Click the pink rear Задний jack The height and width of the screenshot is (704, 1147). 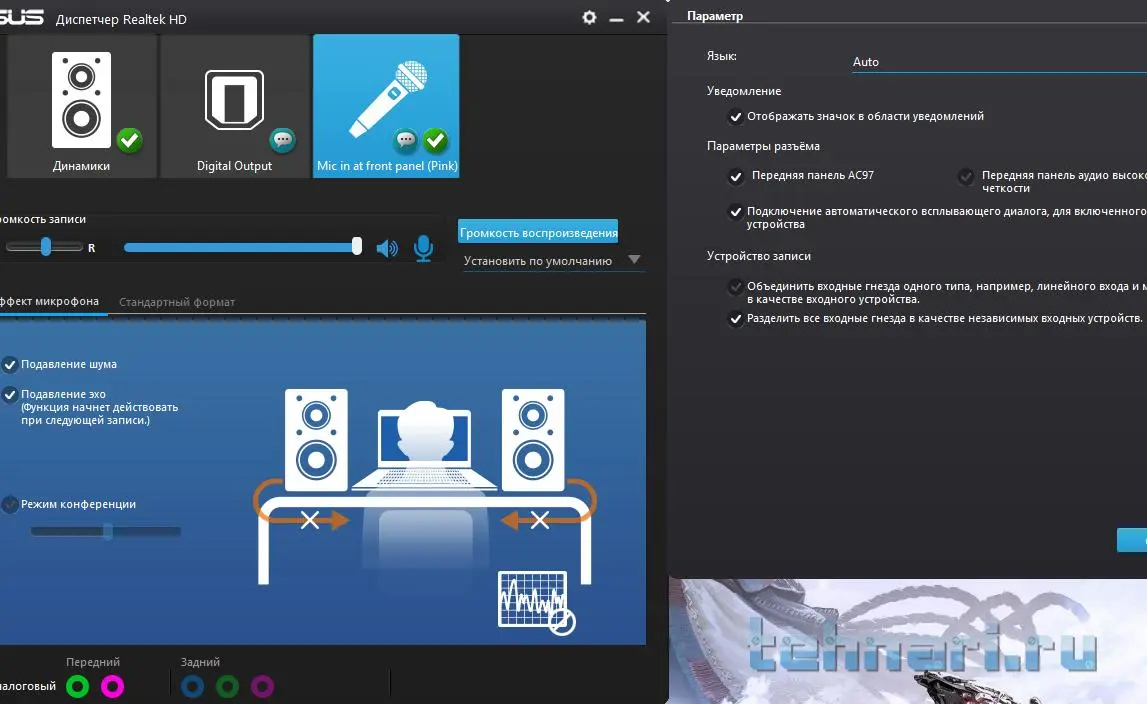click(x=263, y=686)
